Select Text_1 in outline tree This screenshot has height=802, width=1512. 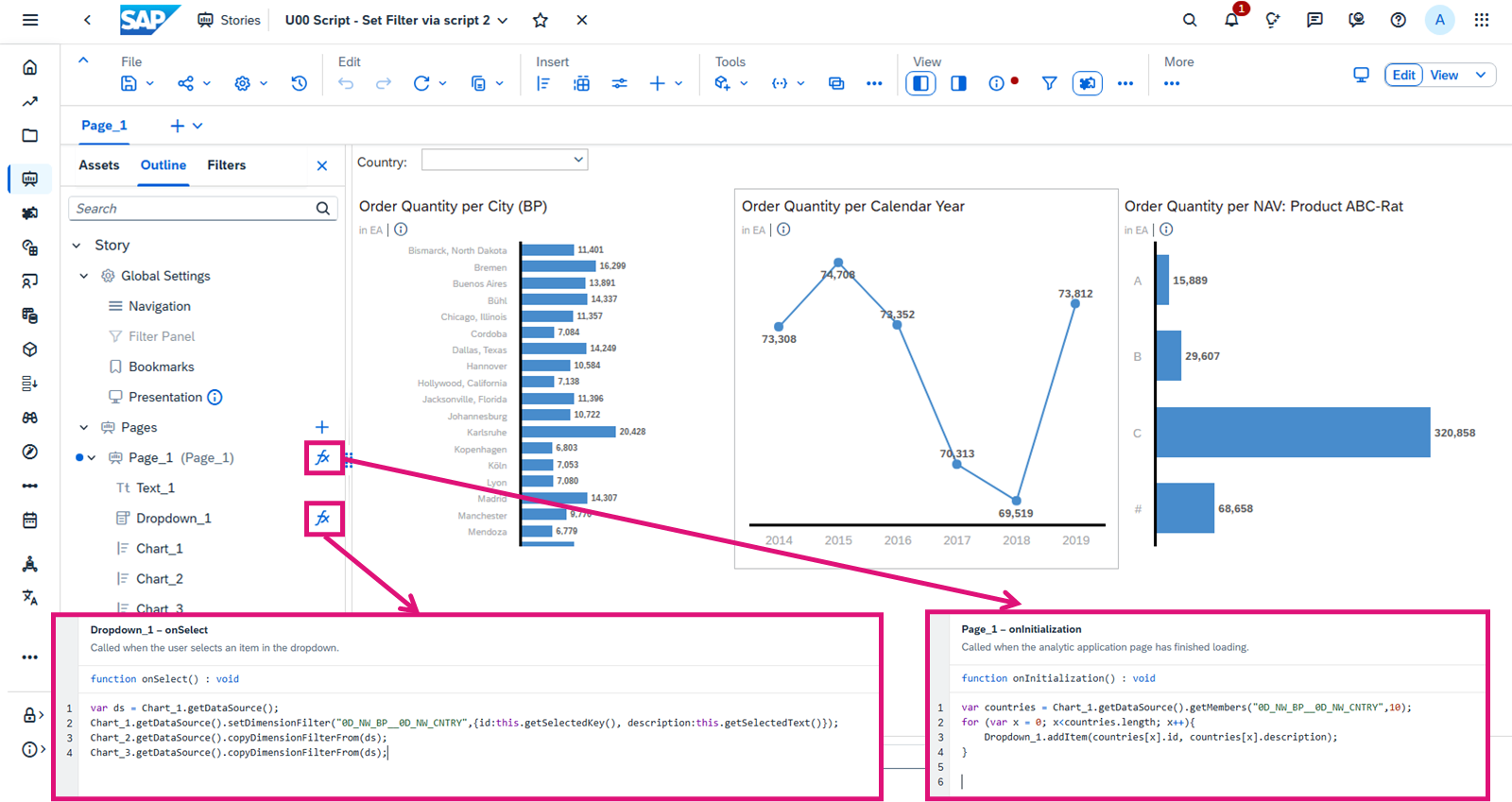tap(156, 487)
